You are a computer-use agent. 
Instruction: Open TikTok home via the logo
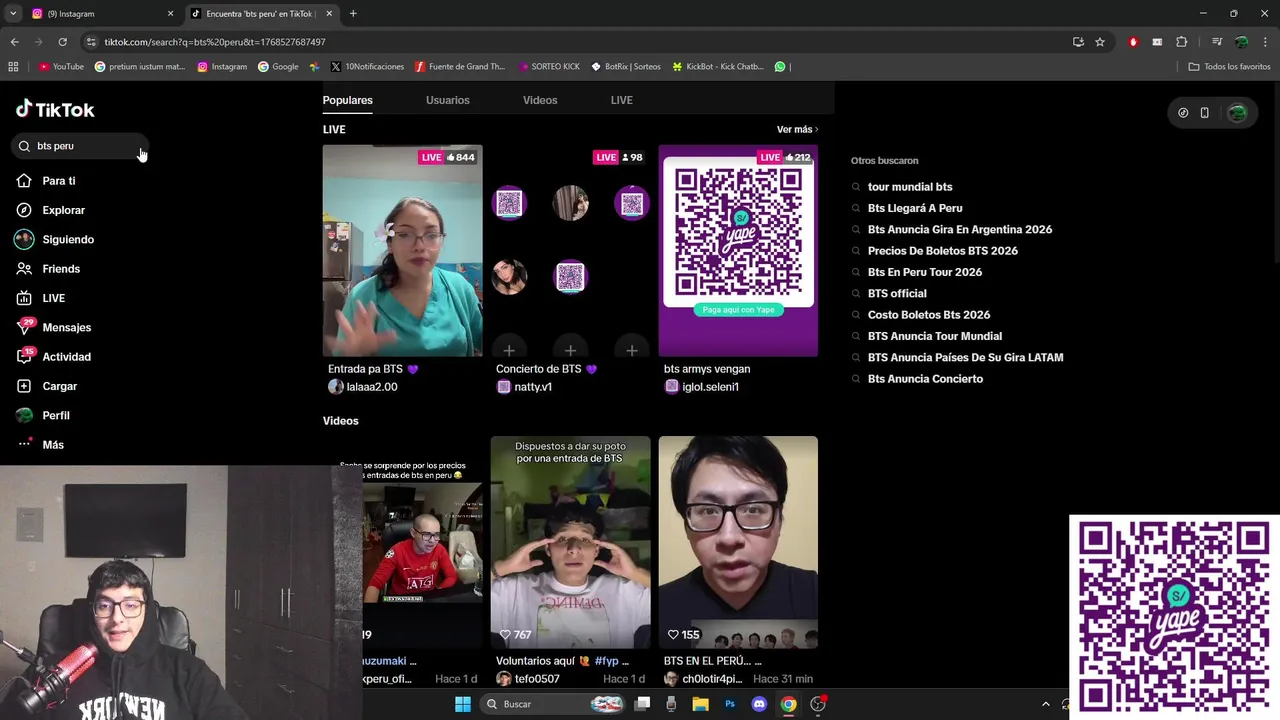pos(55,109)
